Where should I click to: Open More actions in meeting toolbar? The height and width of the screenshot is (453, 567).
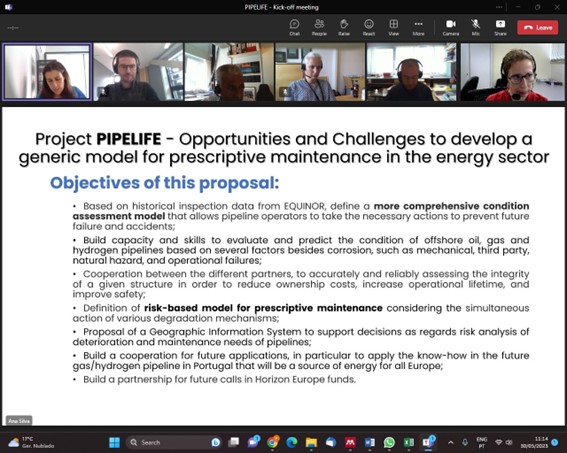coord(418,27)
